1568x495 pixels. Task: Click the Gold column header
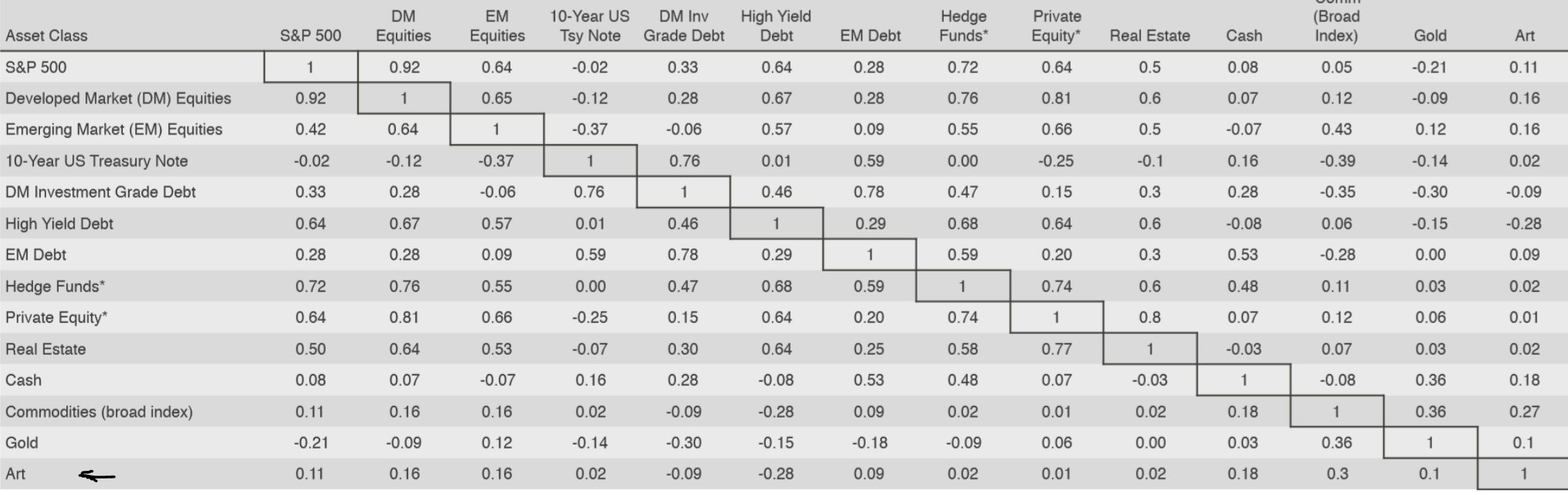tap(1430, 36)
